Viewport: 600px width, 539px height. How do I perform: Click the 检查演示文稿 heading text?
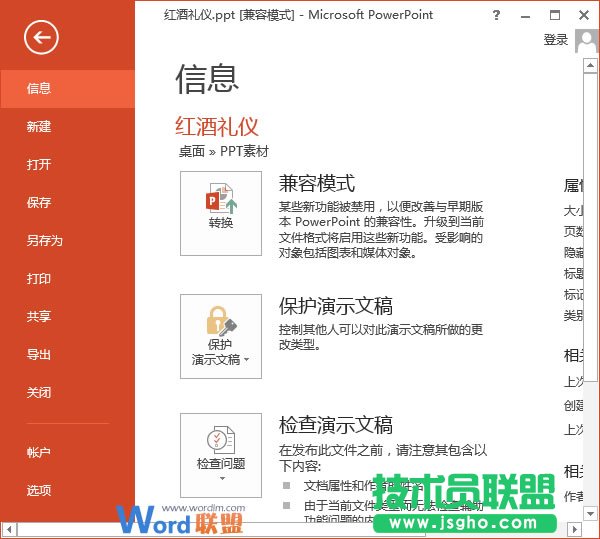[x=336, y=425]
